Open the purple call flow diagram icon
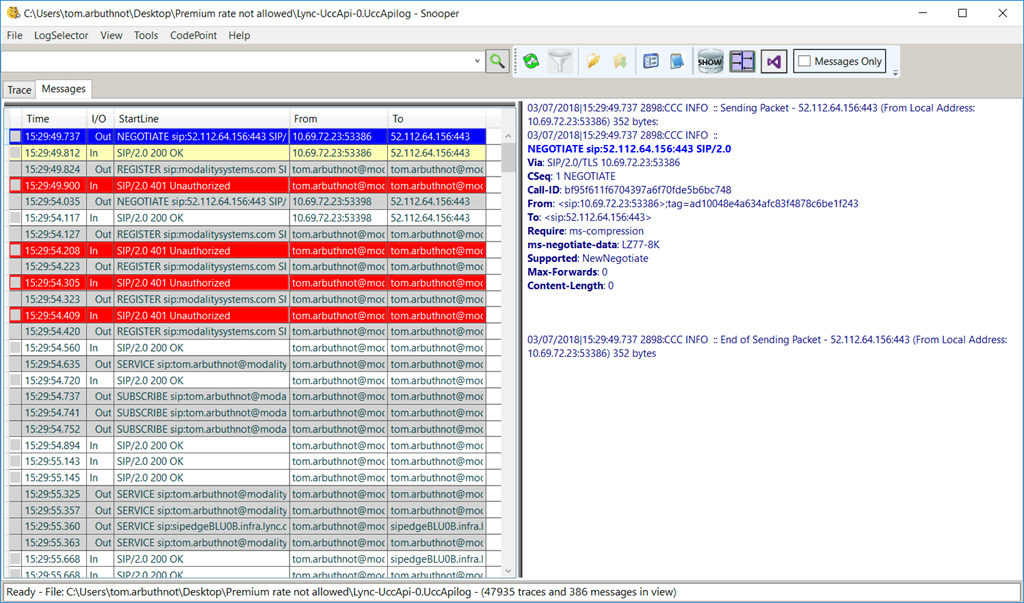Screen dimensions: 1024x603 click(x=742, y=62)
